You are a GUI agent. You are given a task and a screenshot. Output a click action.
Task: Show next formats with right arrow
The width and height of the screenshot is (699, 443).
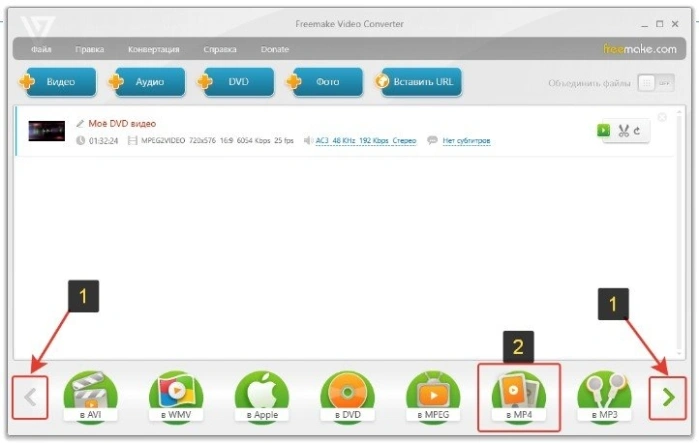tap(668, 398)
